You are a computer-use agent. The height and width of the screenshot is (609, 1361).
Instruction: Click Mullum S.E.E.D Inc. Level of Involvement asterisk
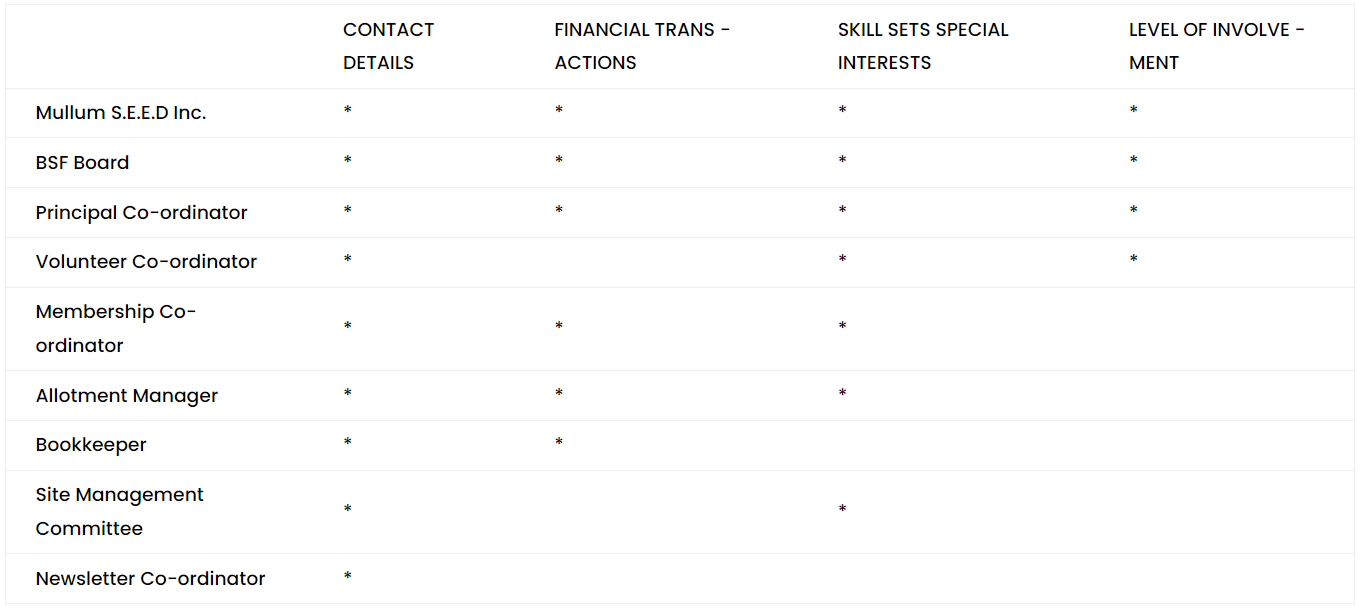(x=1133, y=111)
